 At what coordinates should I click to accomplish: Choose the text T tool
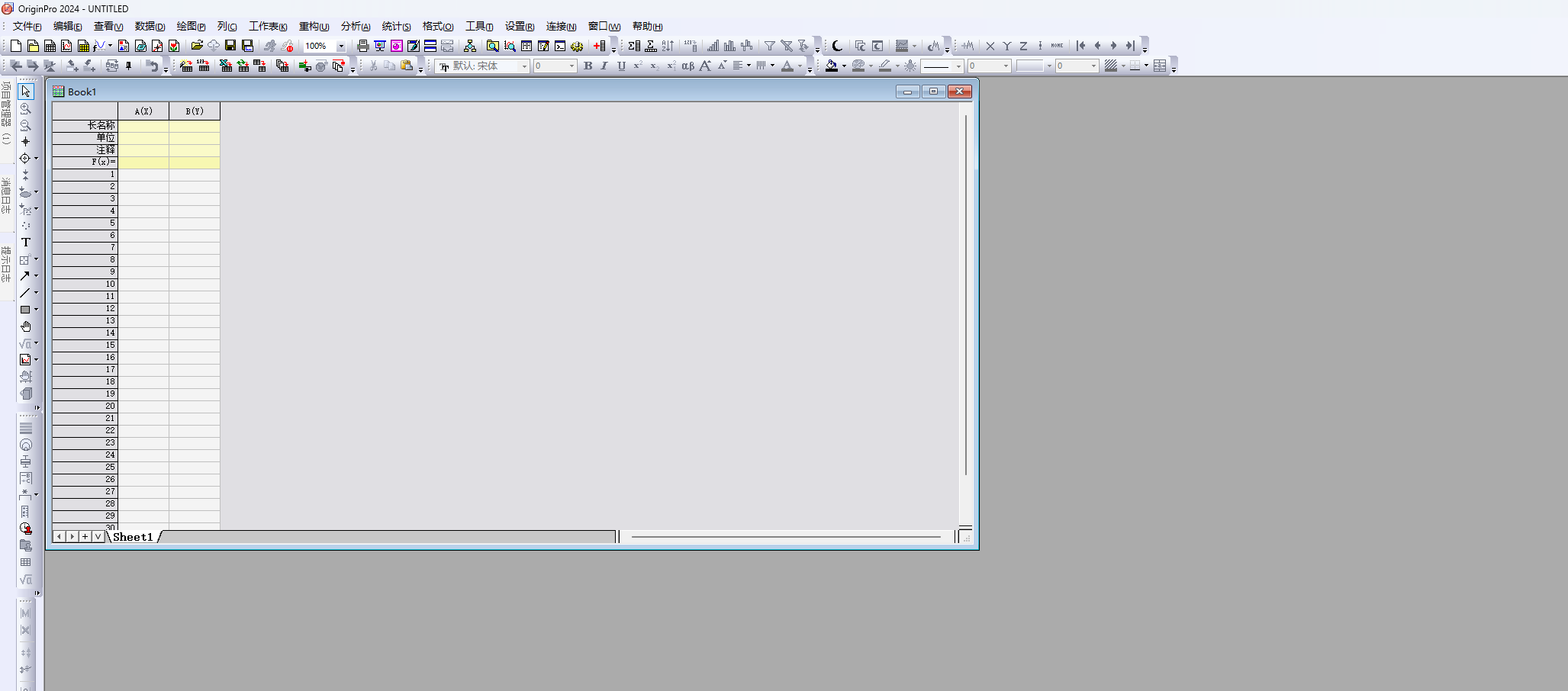point(25,243)
